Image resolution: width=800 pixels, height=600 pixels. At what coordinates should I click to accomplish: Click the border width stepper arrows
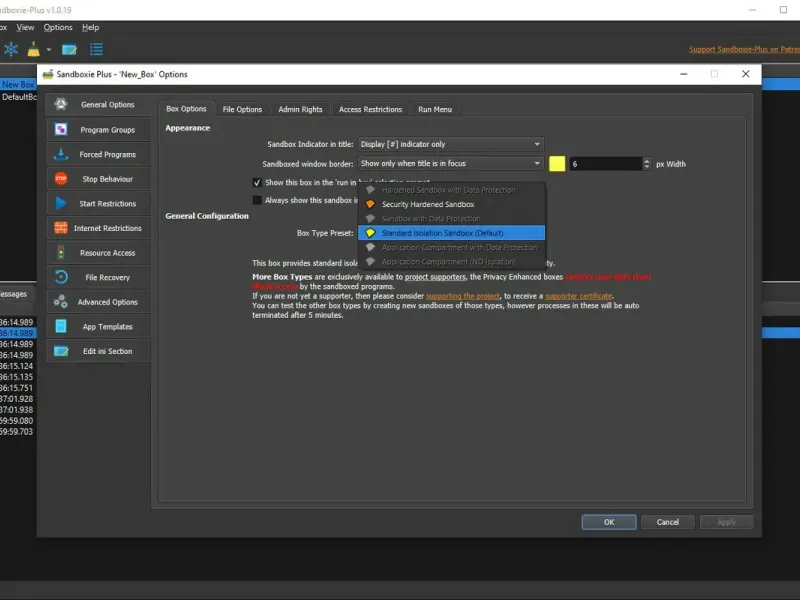pyautogui.click(x=646, y=164)
